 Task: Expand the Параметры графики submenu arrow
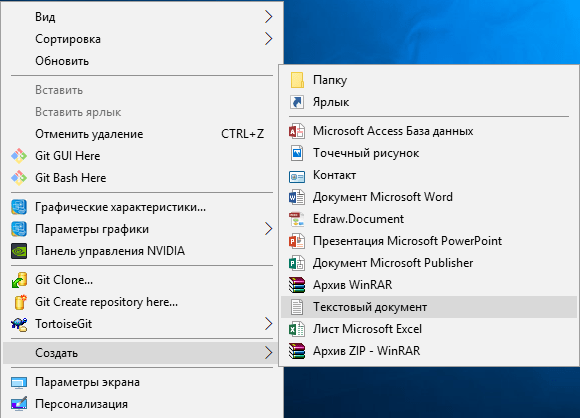[269, 229]
